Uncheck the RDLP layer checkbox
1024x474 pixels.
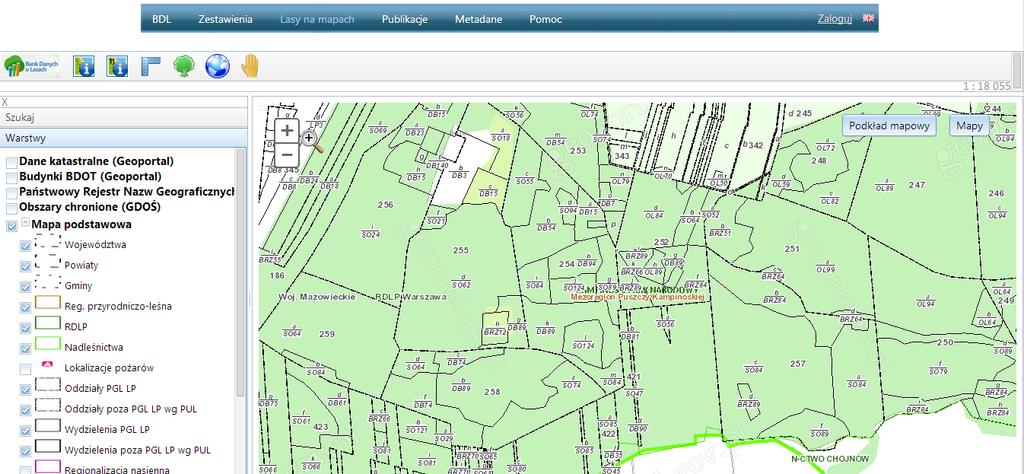coord(25,328)
